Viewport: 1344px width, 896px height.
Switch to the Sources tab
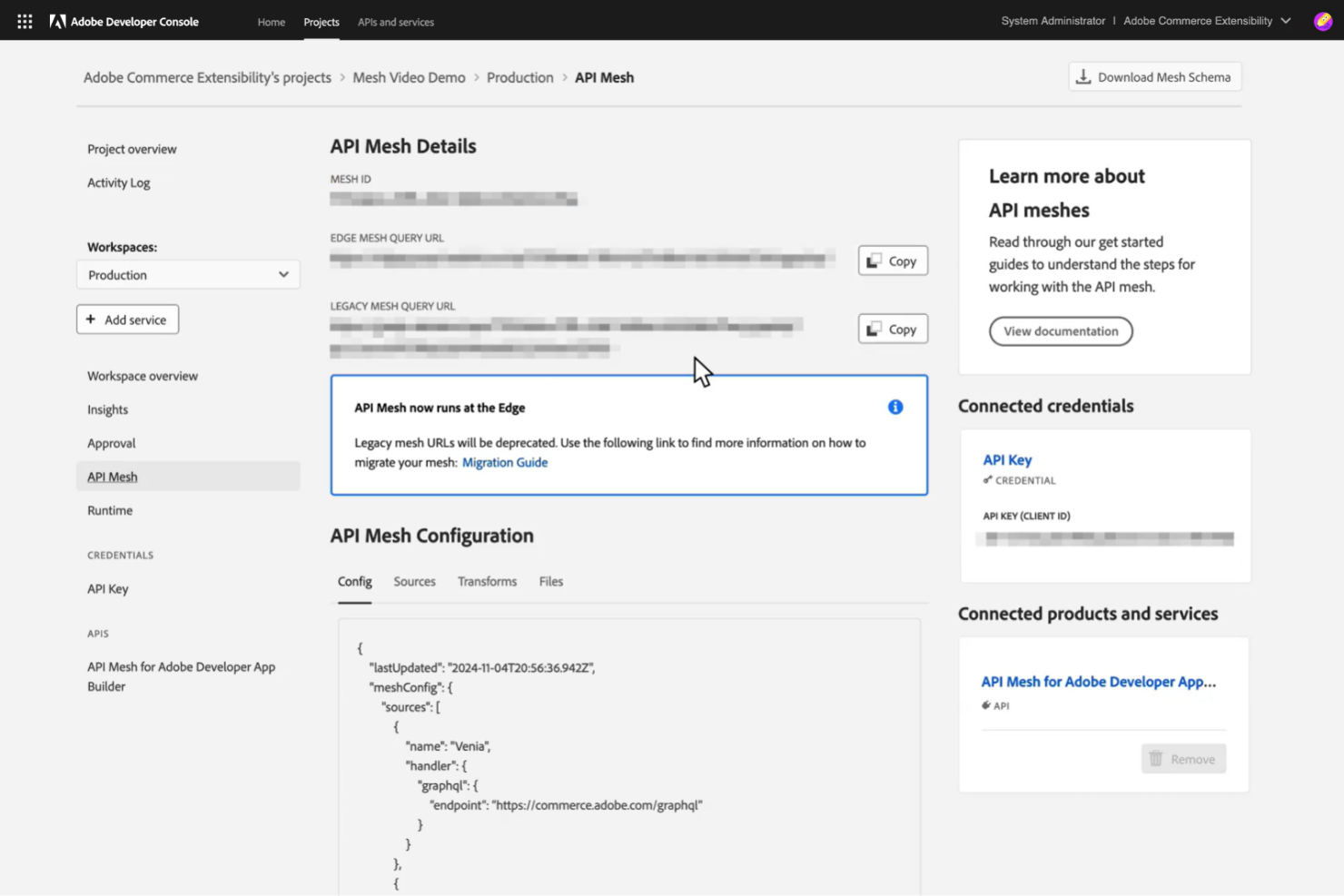pyautogui.click(x=414, y=581)
